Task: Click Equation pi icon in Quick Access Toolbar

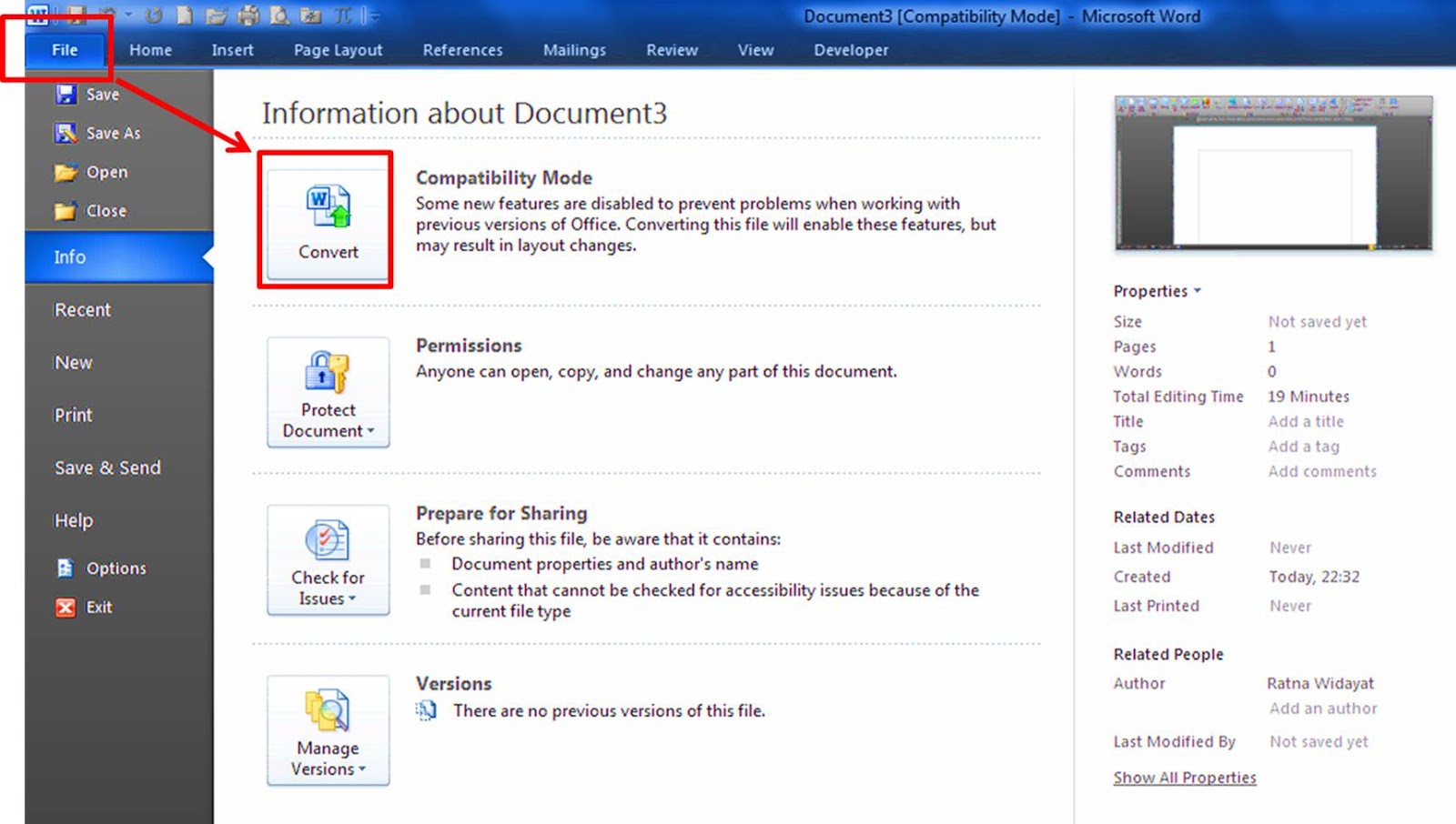Action: [x=343, y=15]
